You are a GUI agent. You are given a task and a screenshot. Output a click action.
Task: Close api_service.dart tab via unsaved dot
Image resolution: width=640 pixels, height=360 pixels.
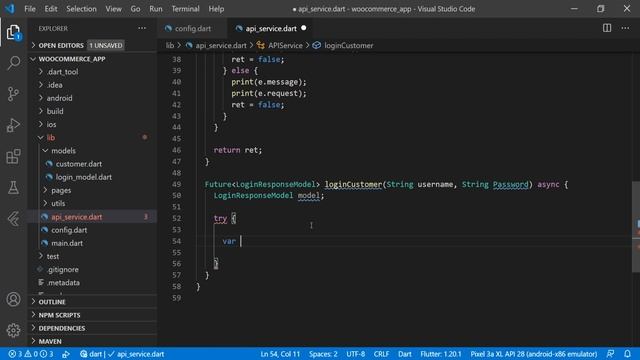coord(304,28)
